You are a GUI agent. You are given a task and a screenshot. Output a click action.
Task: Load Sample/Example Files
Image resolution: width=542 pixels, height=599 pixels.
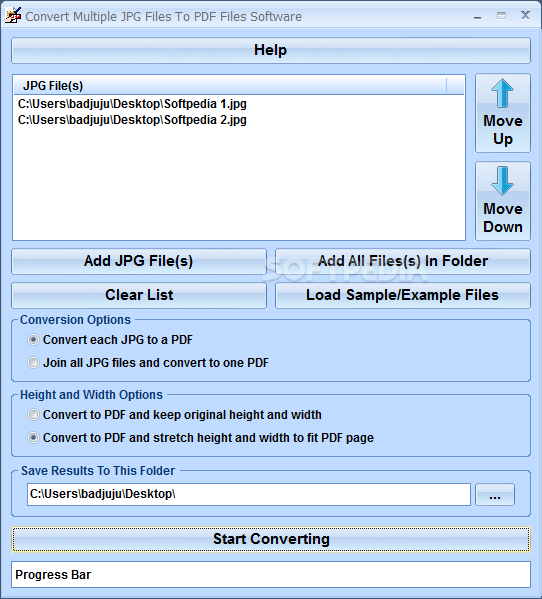[403, 295]
